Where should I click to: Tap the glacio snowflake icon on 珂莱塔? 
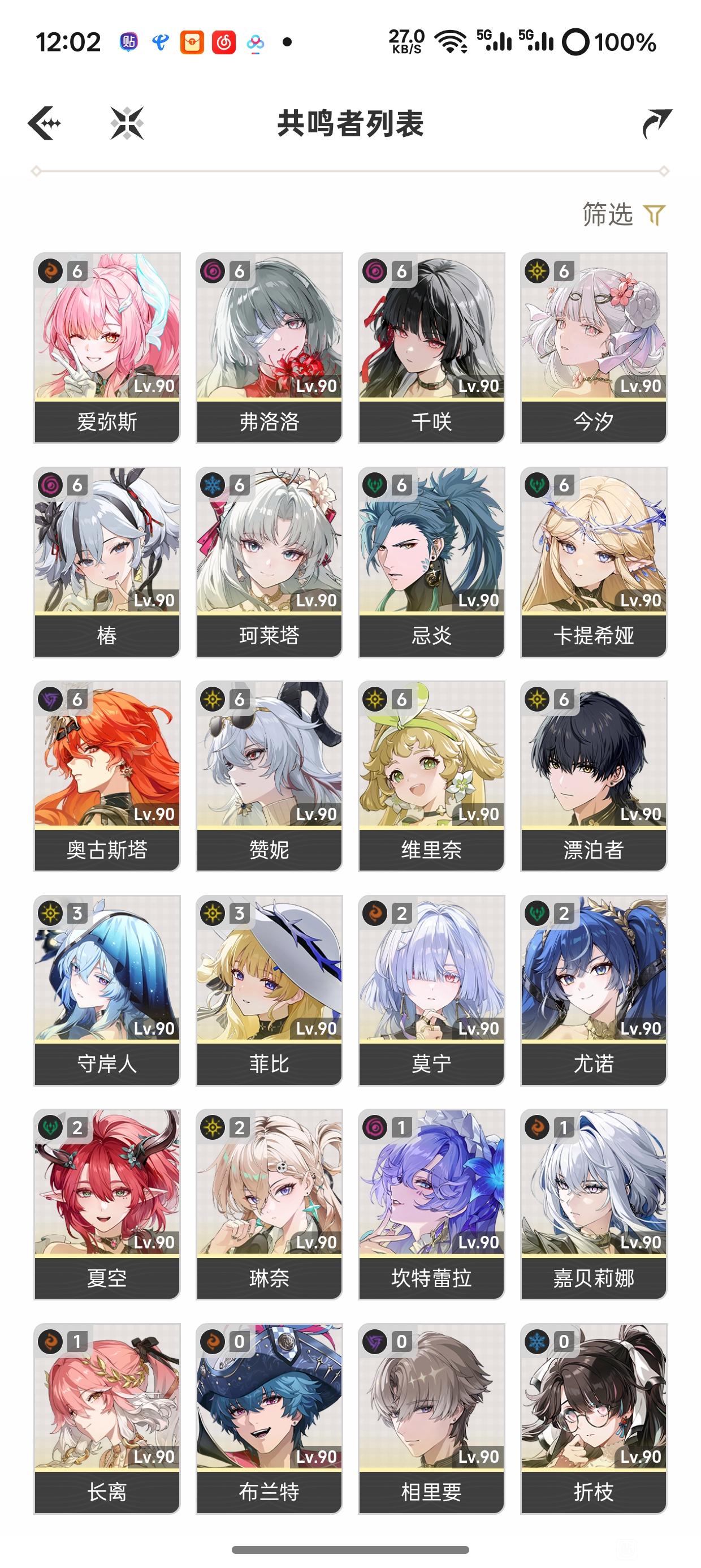coord(213,485)
